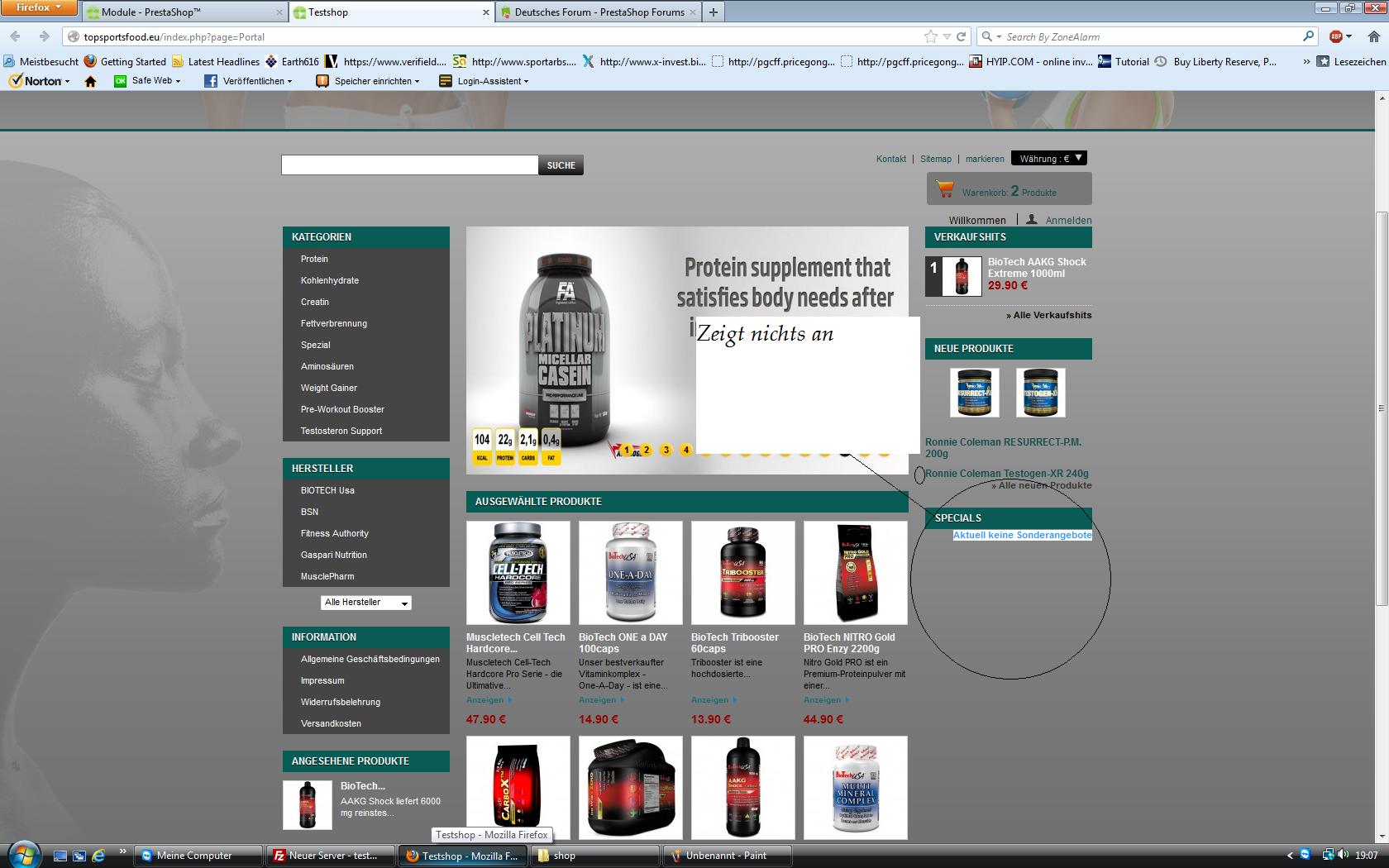Jump to slide 2 in the banner slider

(x=646, y=450)
